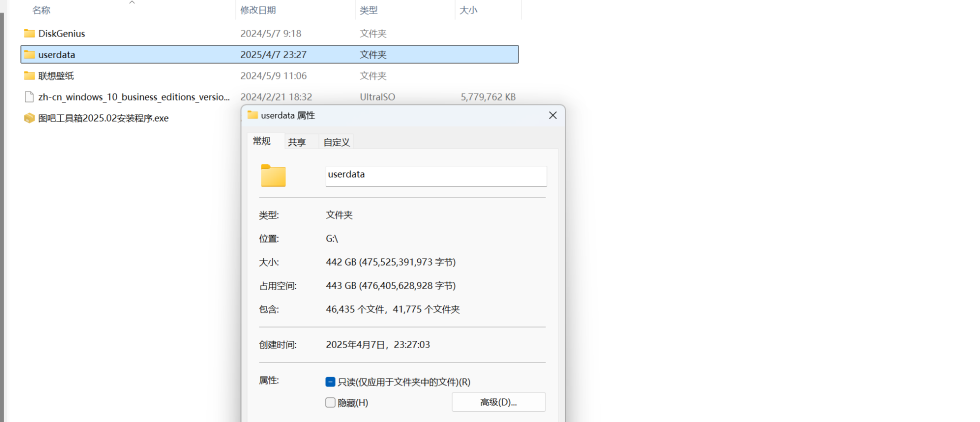Select the DiskGenius folder name
Screen dimensions: 980x422
click(x=61, y=33)
